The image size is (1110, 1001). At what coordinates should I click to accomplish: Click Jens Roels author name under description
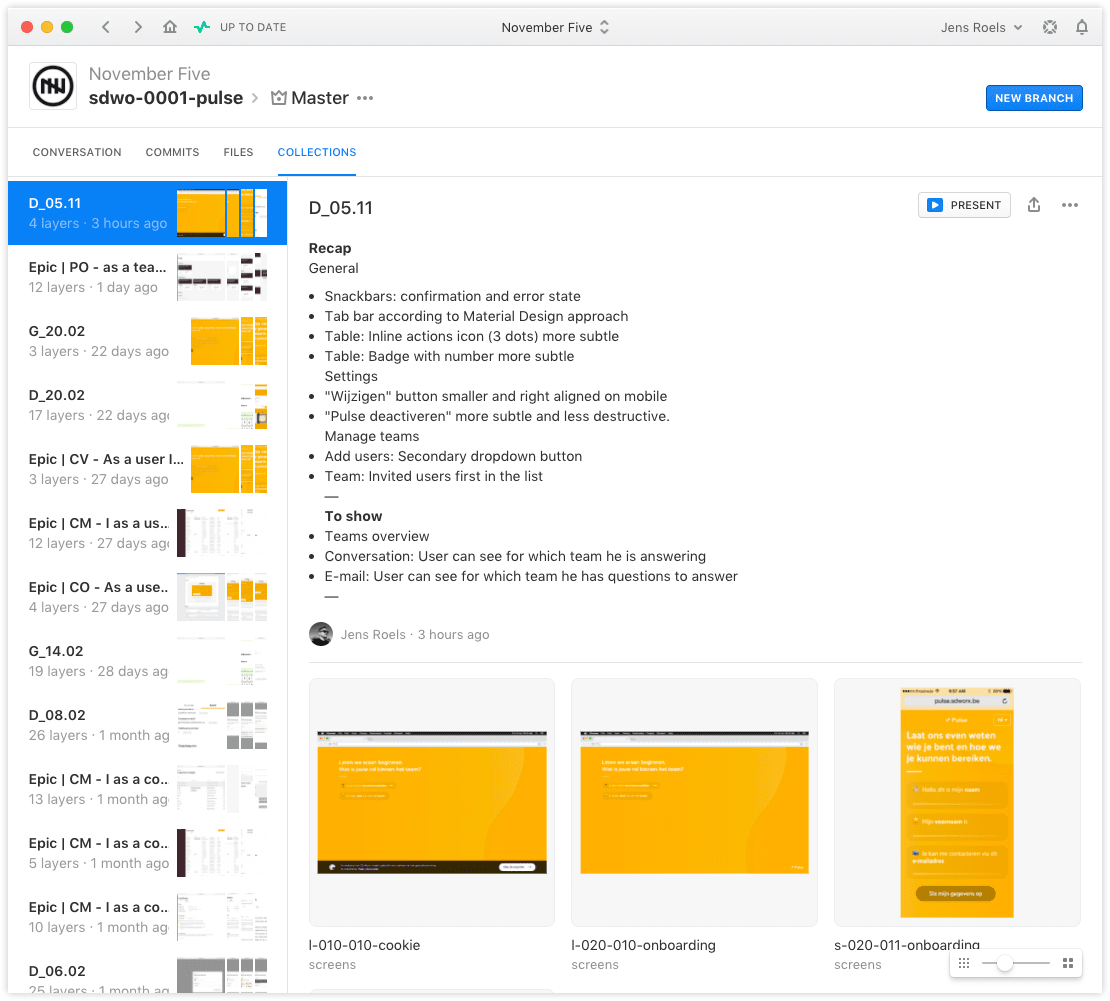coord(373,634)
